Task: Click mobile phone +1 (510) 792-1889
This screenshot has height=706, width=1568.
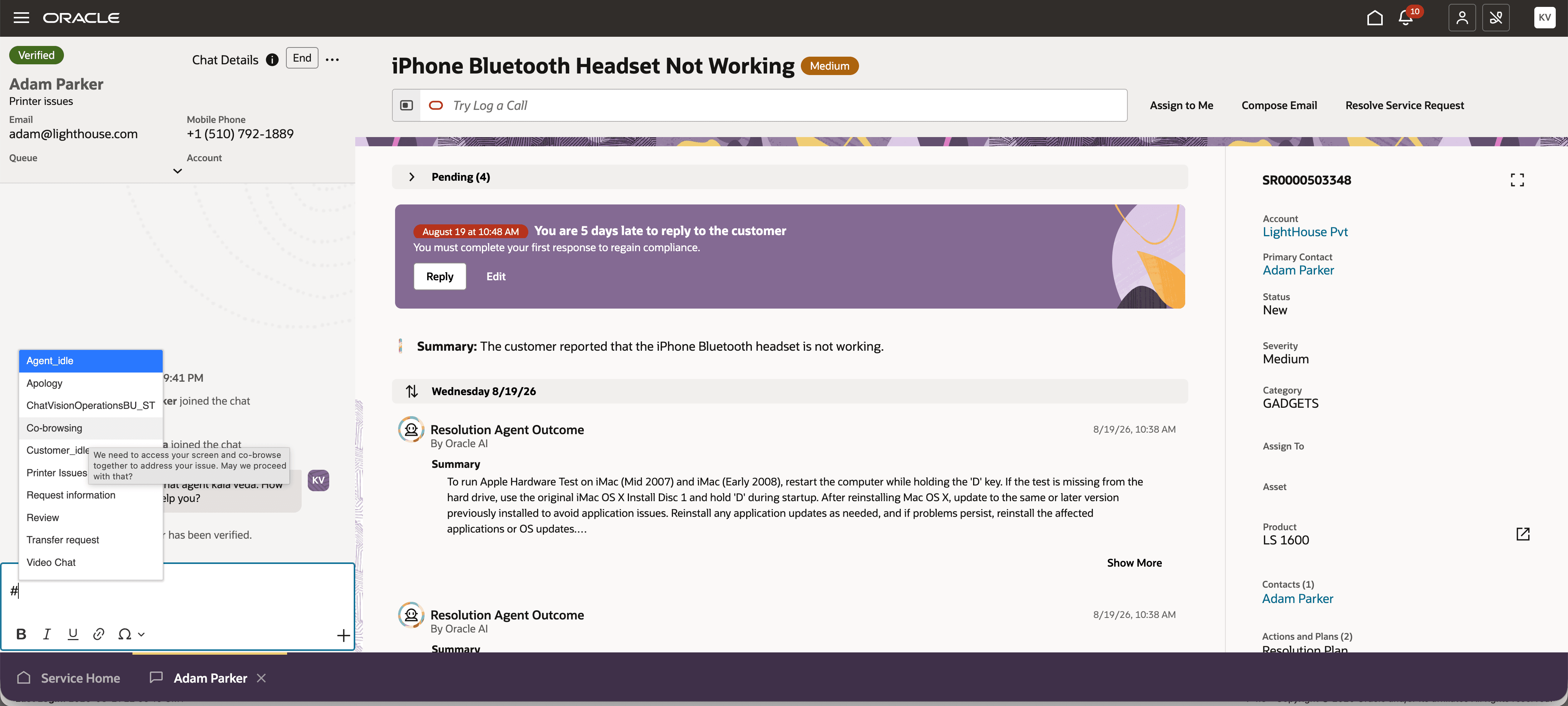Action: [x=240, y=134]
